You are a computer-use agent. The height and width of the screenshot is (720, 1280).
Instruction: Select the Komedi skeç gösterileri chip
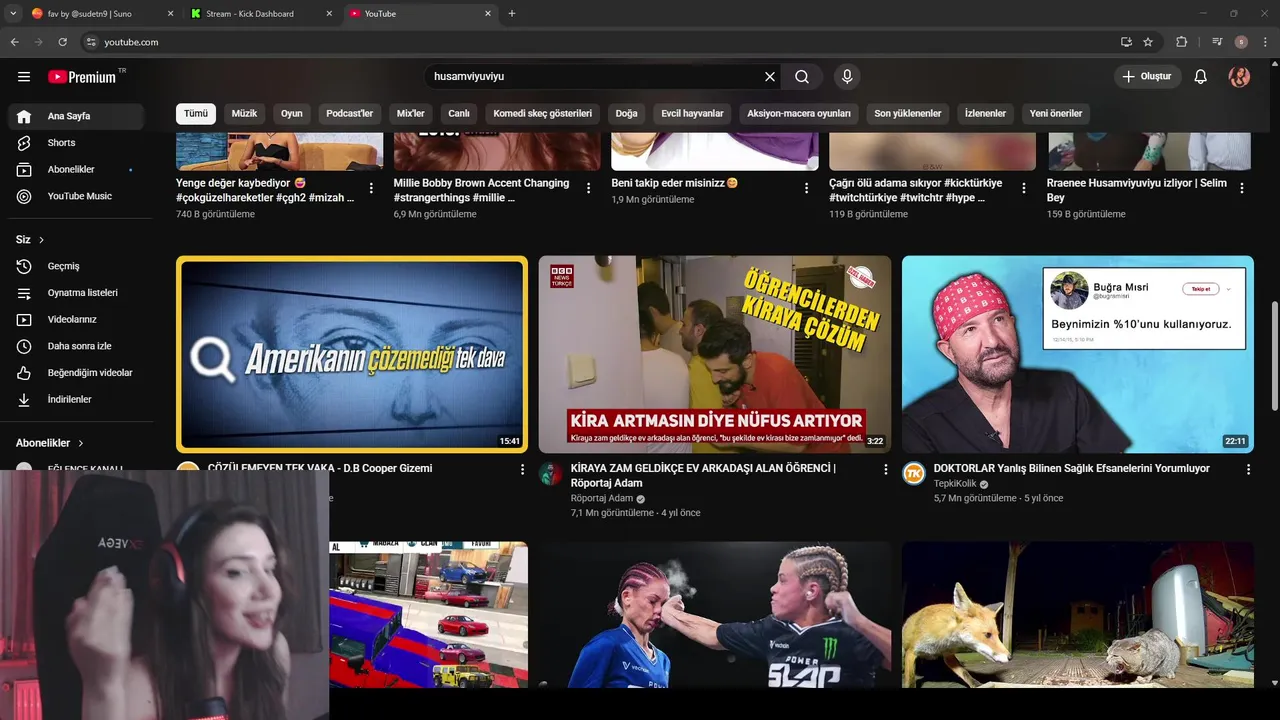click(x=543, y=113)
